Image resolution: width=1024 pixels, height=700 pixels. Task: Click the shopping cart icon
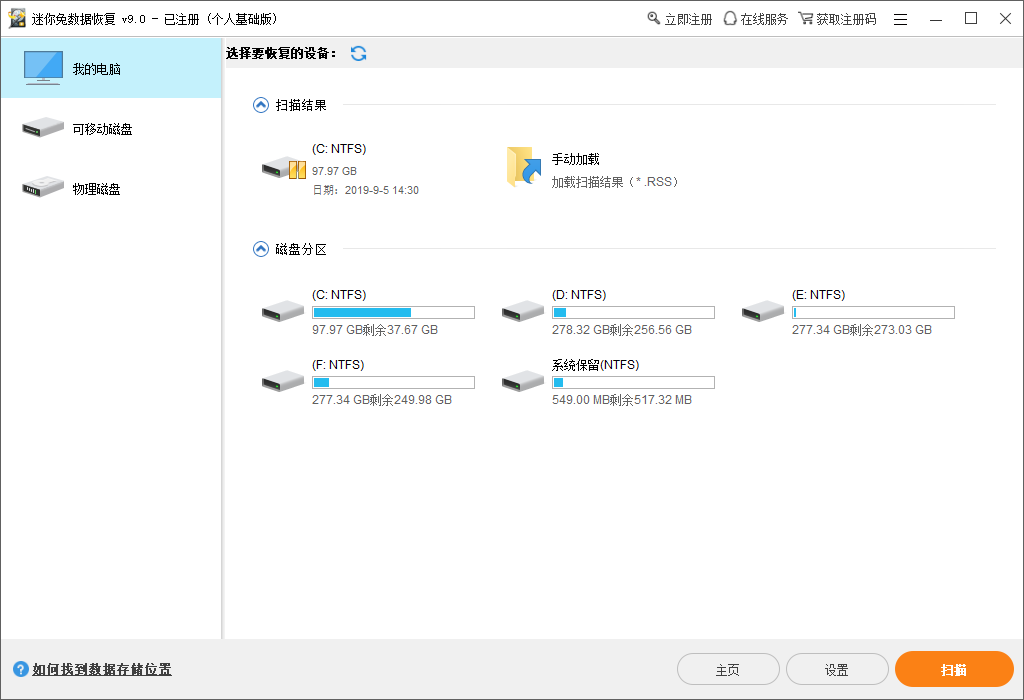[805, 18]
